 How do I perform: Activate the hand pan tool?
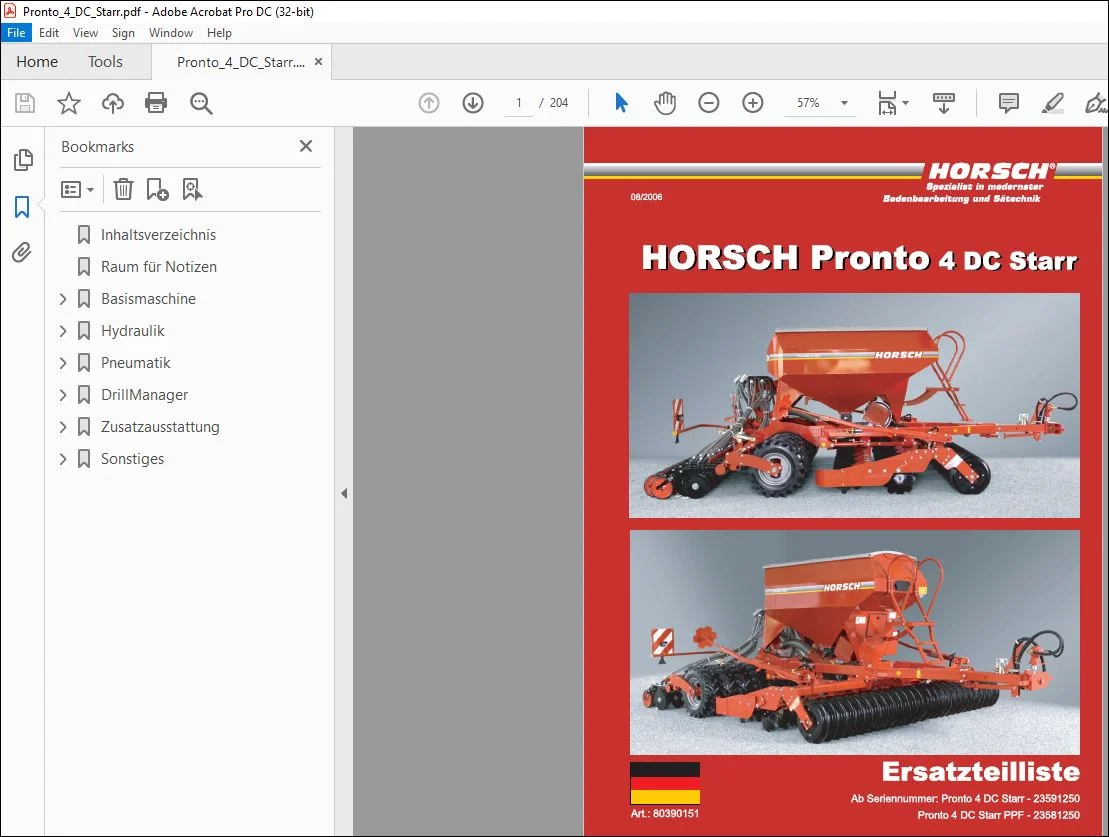point(665,103)
